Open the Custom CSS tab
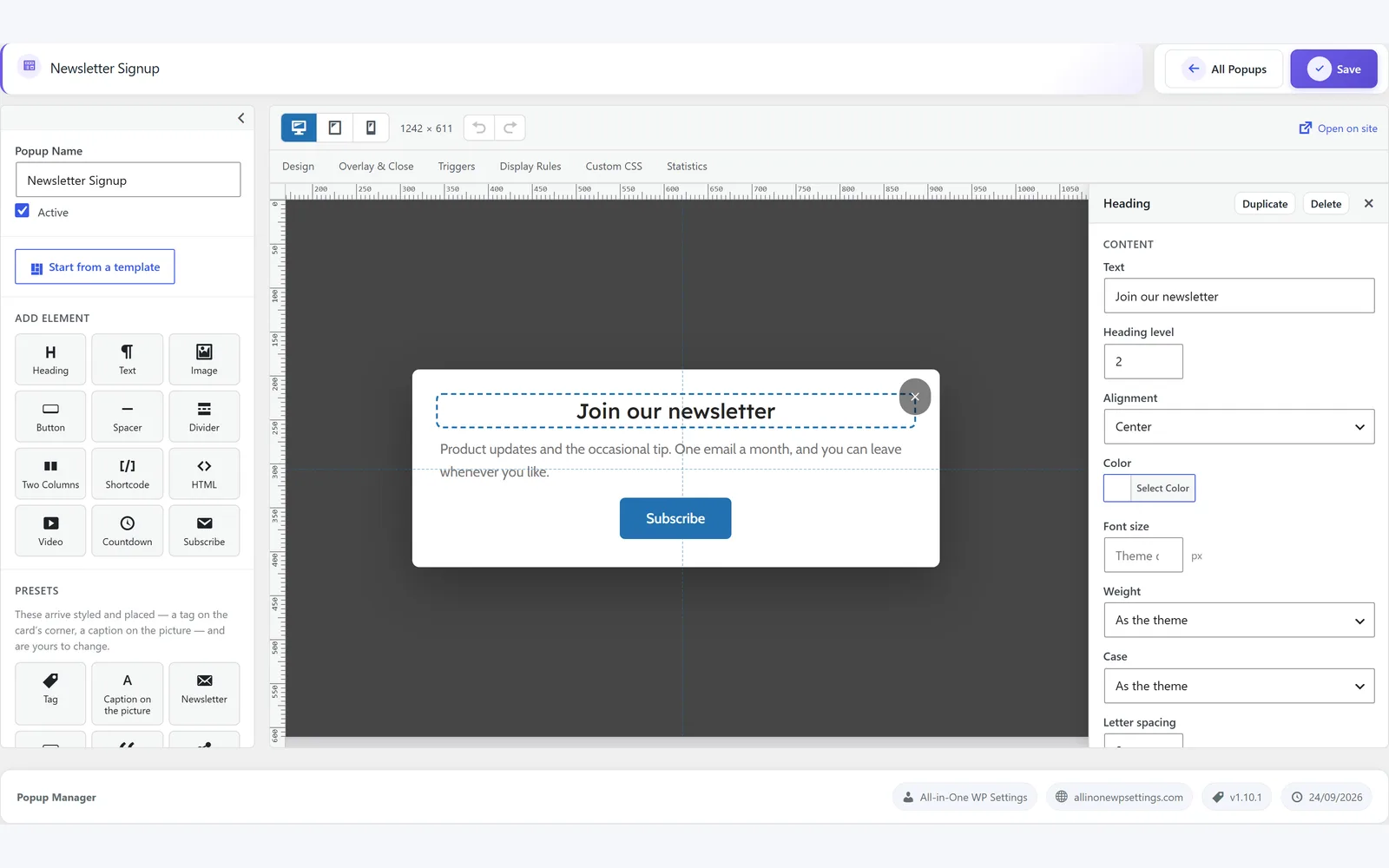This screenshot has width=1389, height=868. point(614,167)
